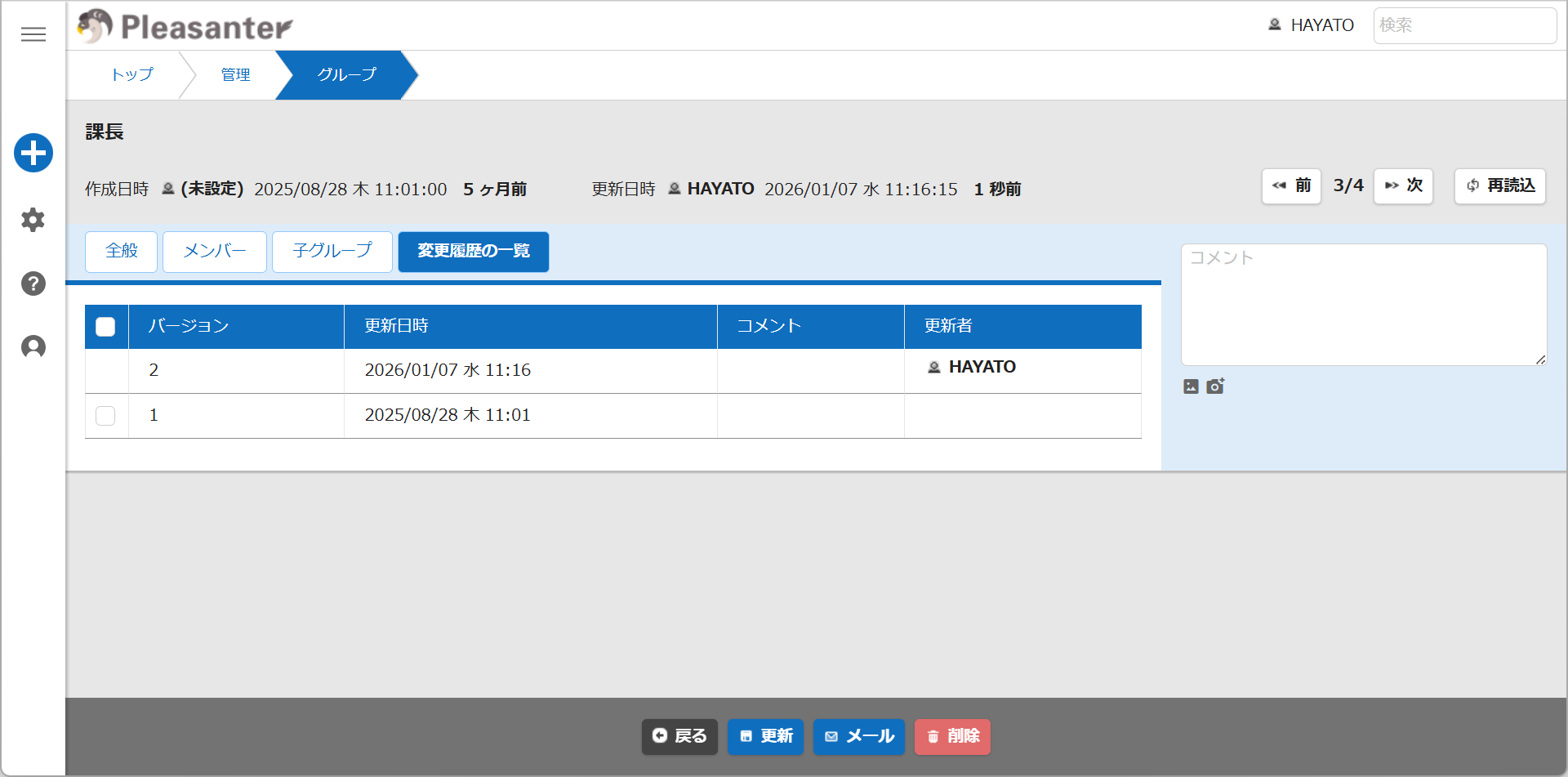Sort by the 更新日時 column header

[531, 327]
